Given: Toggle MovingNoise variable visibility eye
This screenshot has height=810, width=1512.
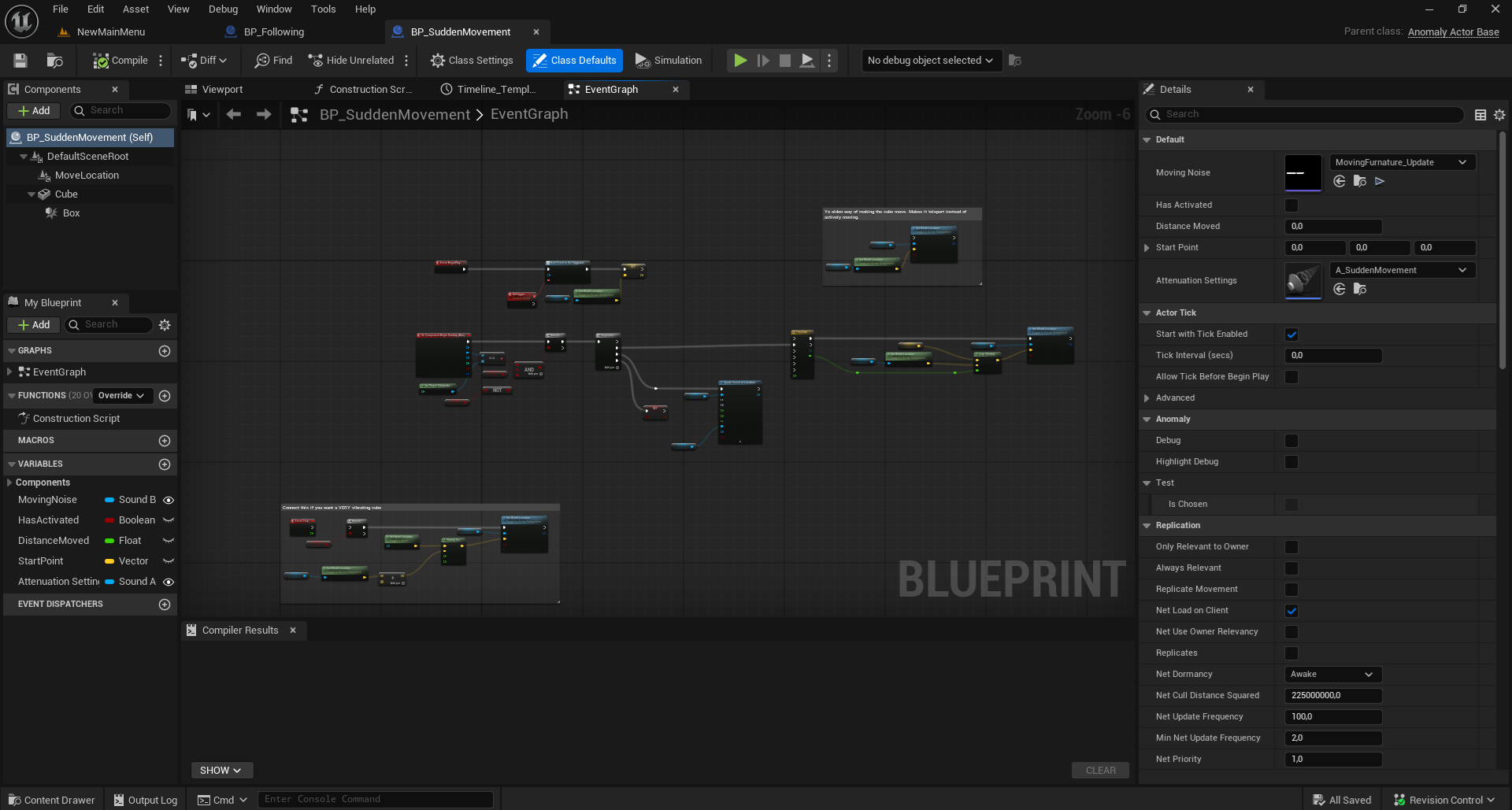Looking at the screenshot, I should pyautogui.click(x=169, y=500).
